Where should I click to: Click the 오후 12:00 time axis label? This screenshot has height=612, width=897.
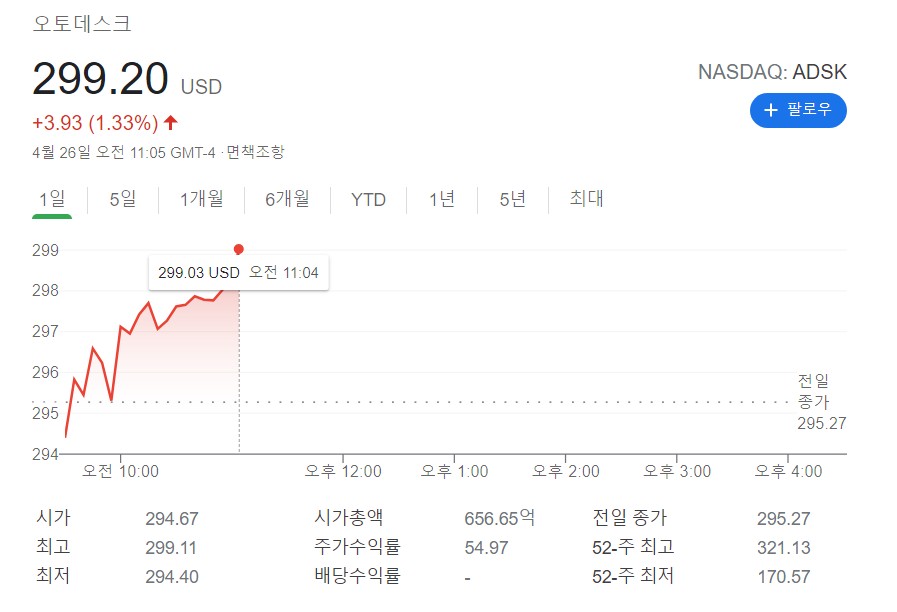pyautogui.click(x=344, y=471)
